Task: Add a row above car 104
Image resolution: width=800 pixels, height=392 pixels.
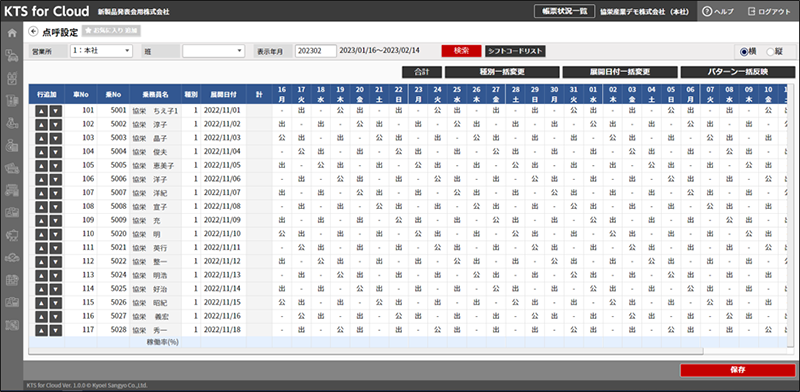Action: click(41, 152)
